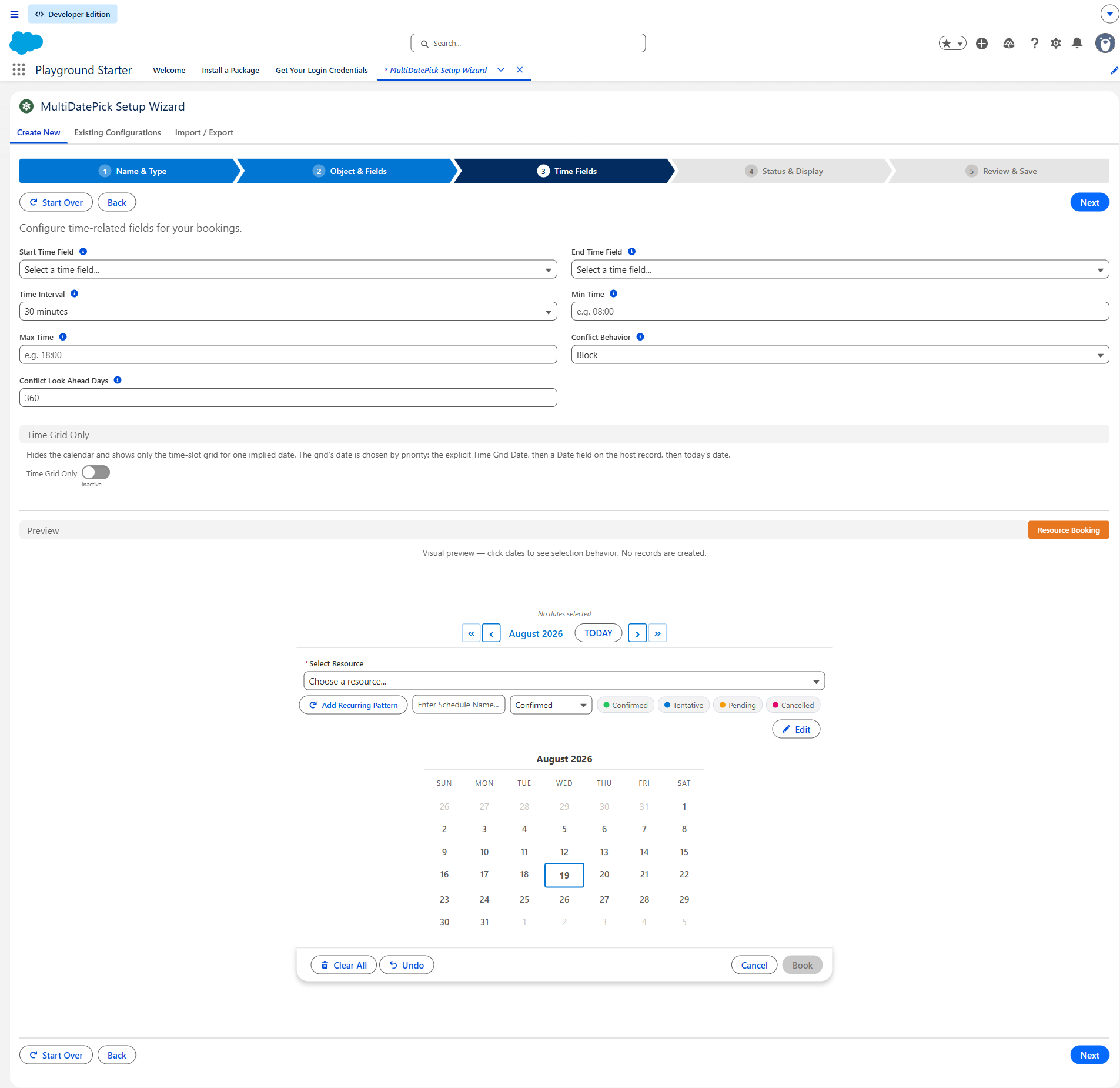The height and width of the screenshot is (1088, 1120).
Task: Jump back a year with double-left arrows
Action: point(471,633)
